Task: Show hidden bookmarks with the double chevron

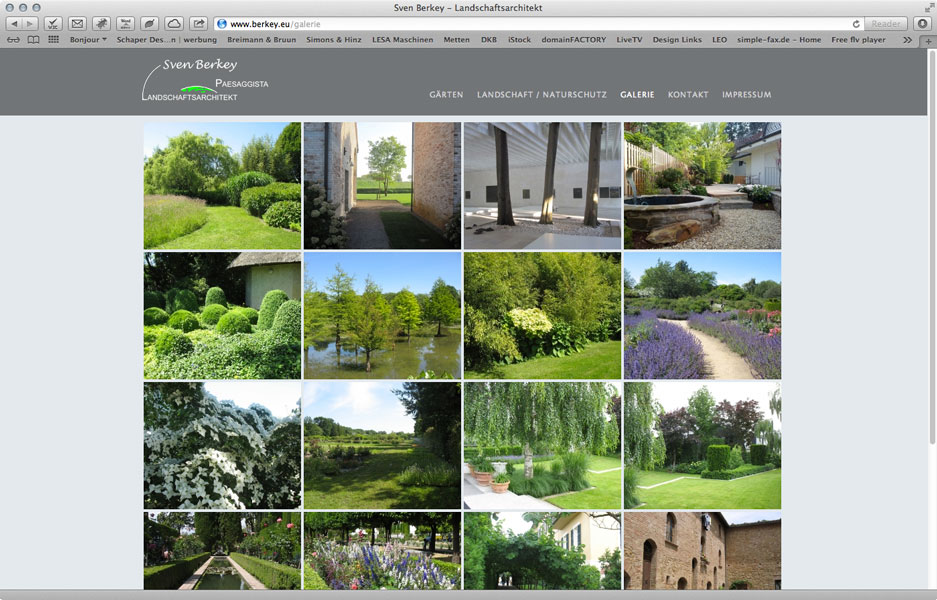Action: point(907,40)
